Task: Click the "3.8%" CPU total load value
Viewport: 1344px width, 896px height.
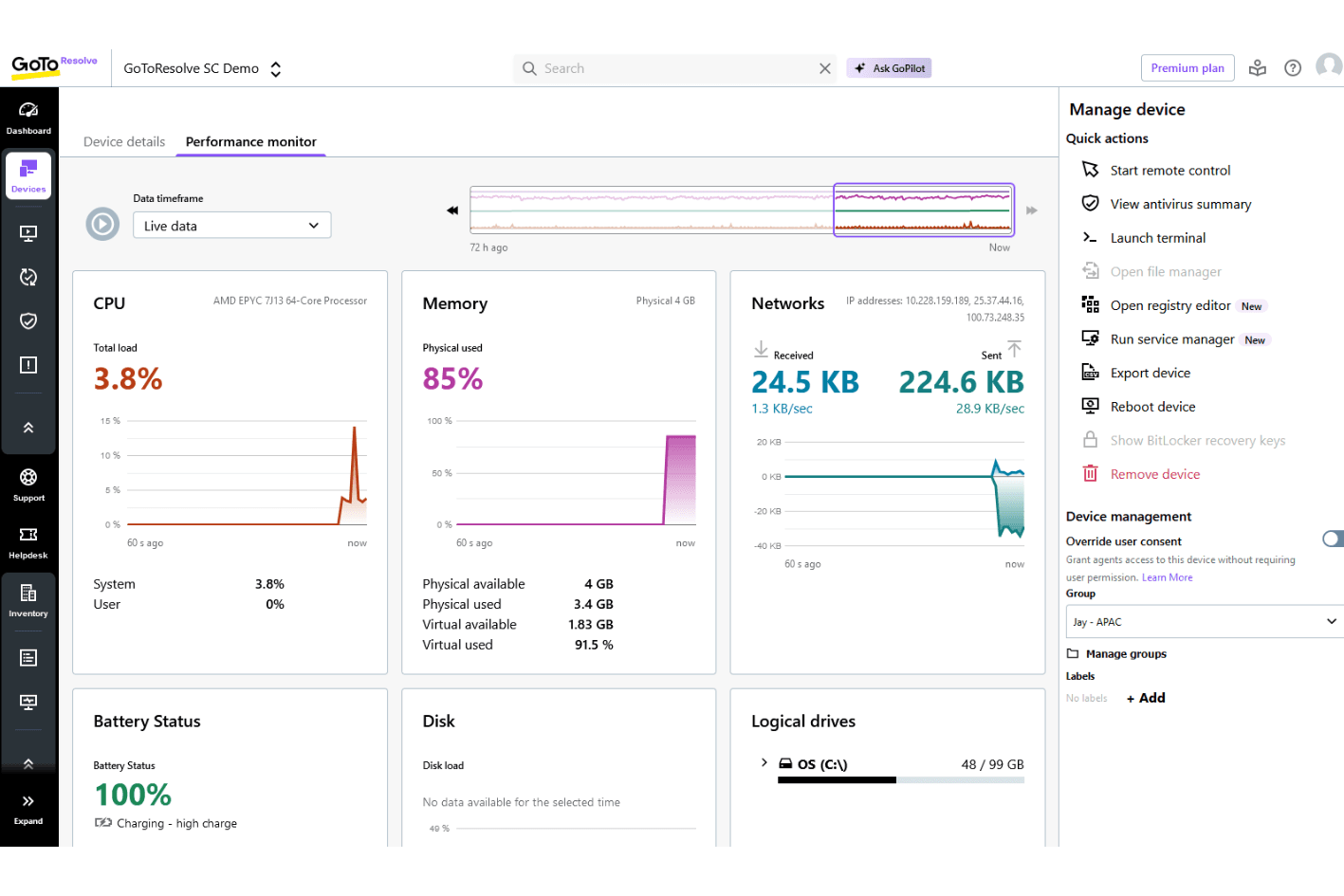Action: point(128,379)
